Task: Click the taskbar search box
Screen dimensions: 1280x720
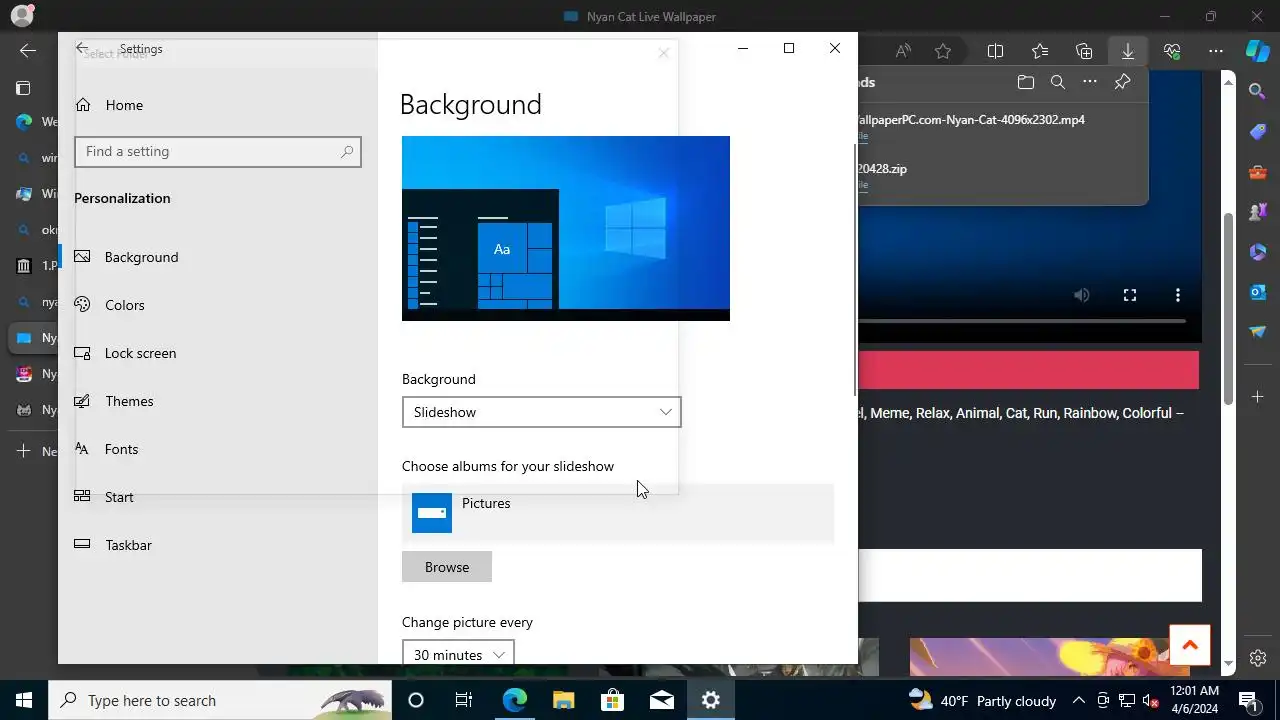Action: point(220,700)
